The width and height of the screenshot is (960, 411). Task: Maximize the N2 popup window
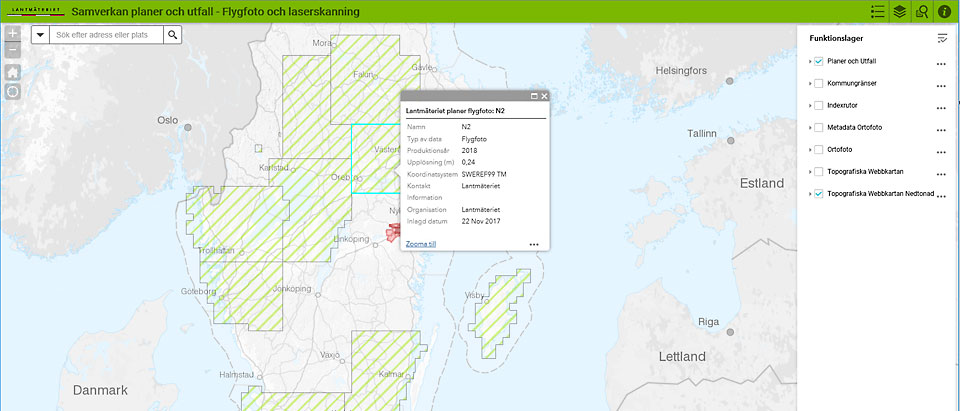(x=534, y=96)
